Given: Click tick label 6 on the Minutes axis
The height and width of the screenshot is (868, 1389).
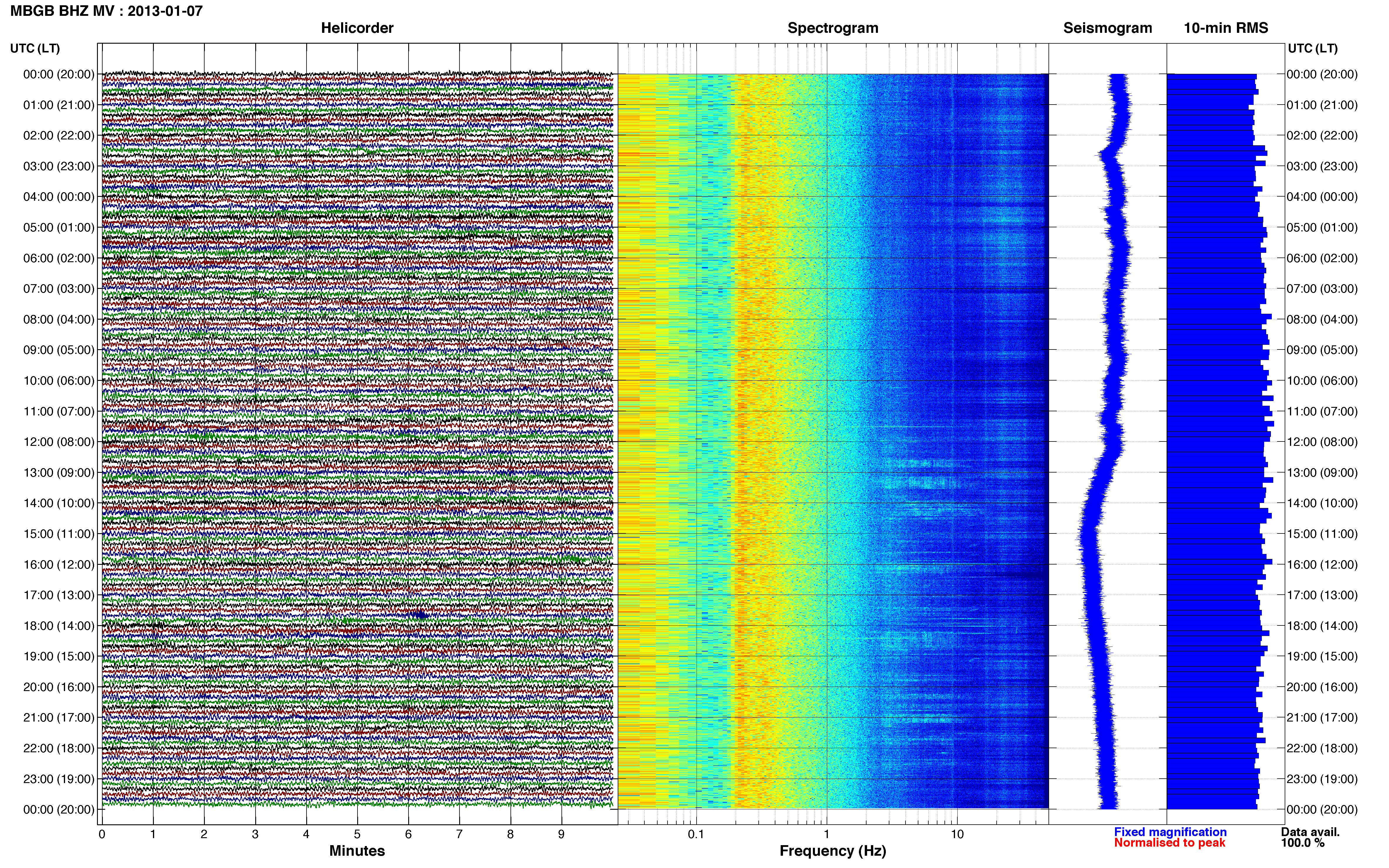Looking at the screenshot, I should 408,834.
